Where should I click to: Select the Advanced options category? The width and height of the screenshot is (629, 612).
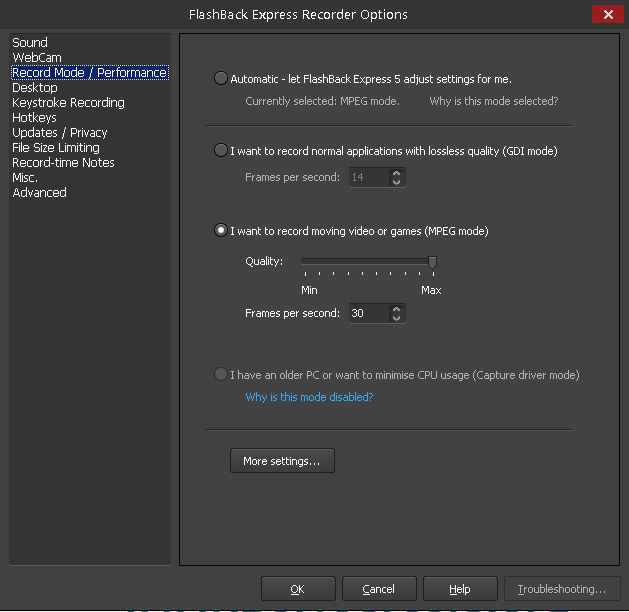point(39,193)
